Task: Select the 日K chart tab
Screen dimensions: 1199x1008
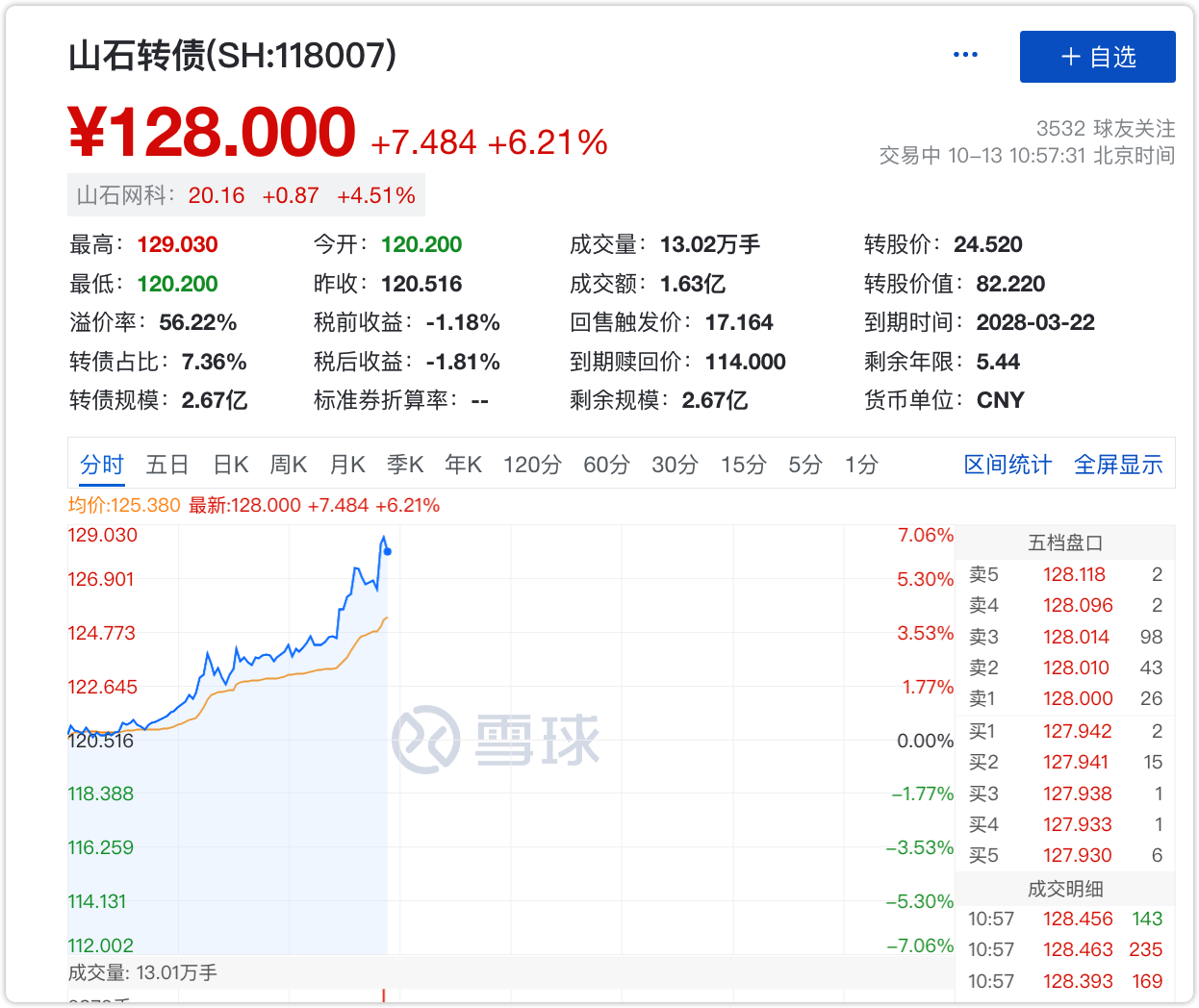Action: (231, 466)
